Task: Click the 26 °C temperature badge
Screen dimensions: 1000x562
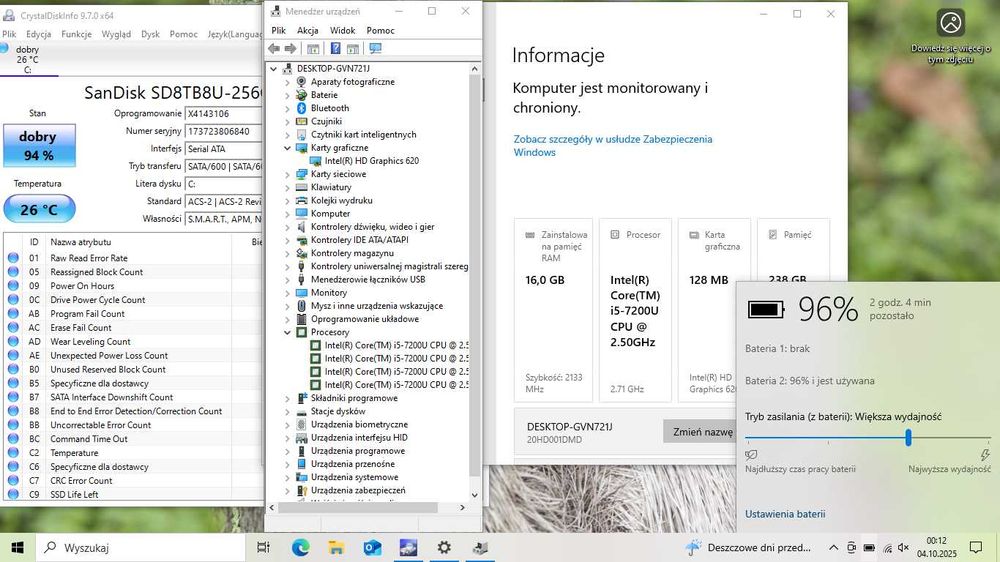Action: coord(39,209)
